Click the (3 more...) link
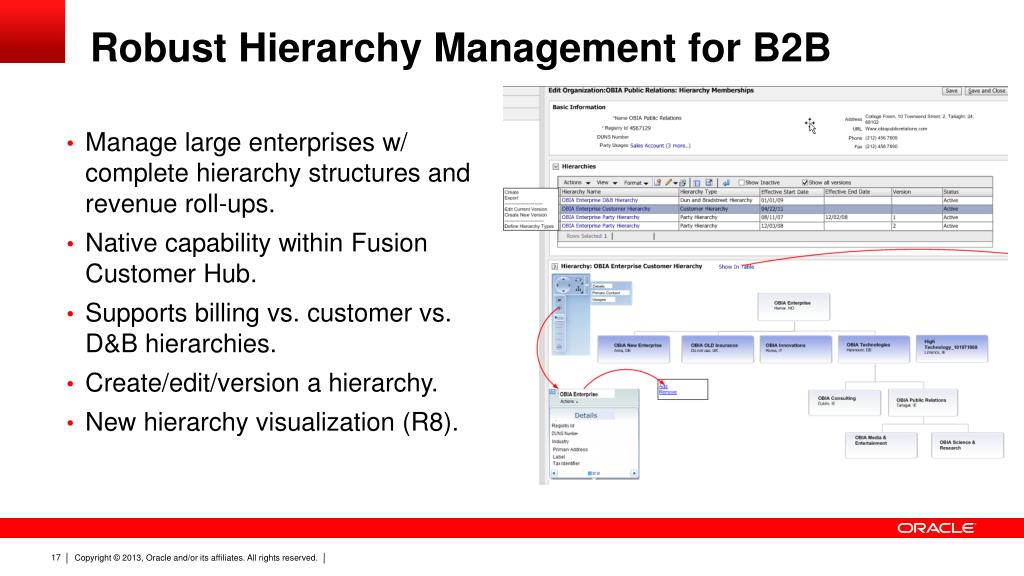Viewport: 1024px width, 576px height. coord(678,146)
